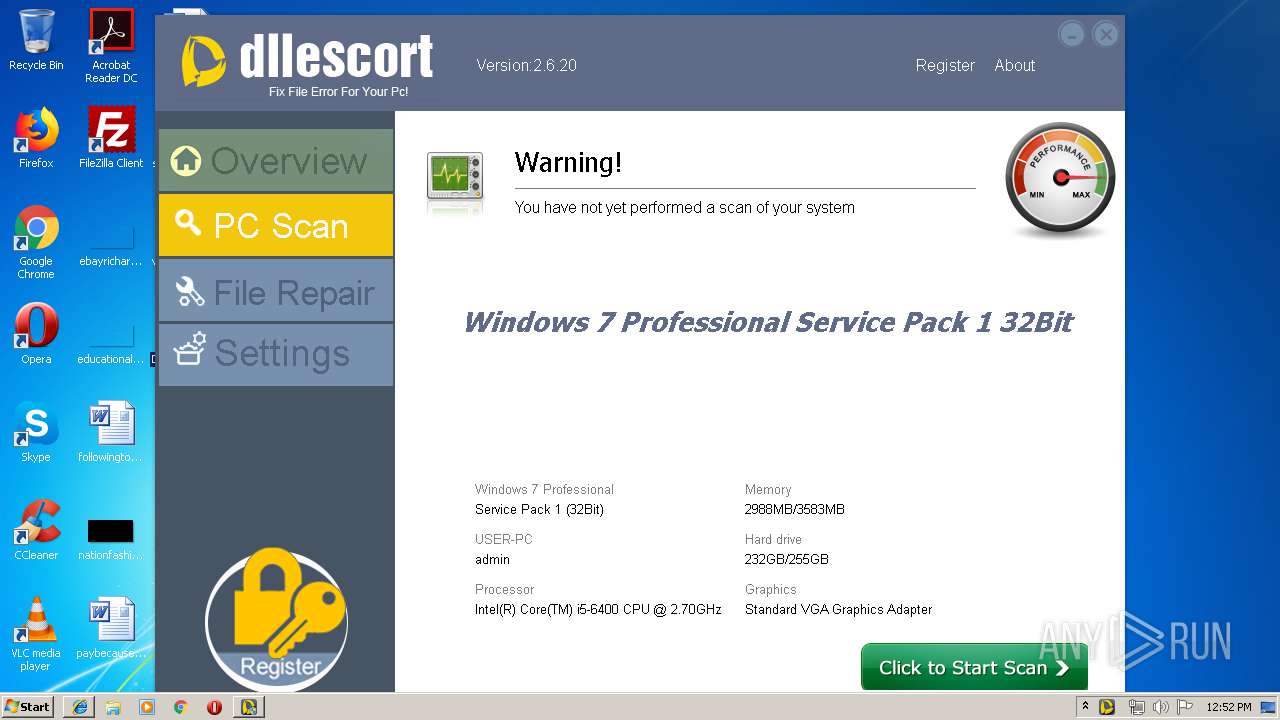Minimize the dllescort window
The height and width of the screenshot is (720, 1280).
(1071, 35)
